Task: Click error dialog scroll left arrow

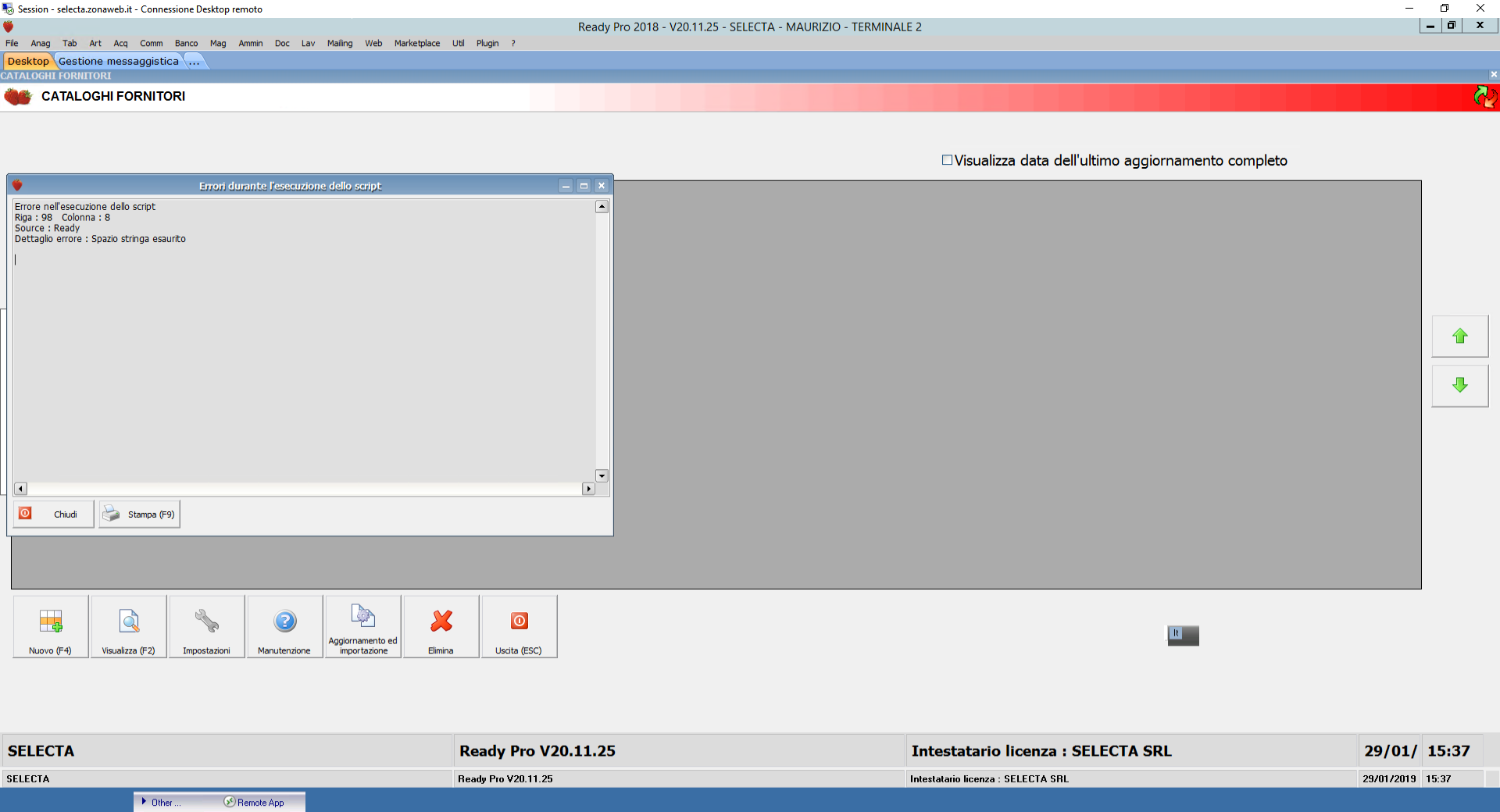Action: click(x=20, y=489)
